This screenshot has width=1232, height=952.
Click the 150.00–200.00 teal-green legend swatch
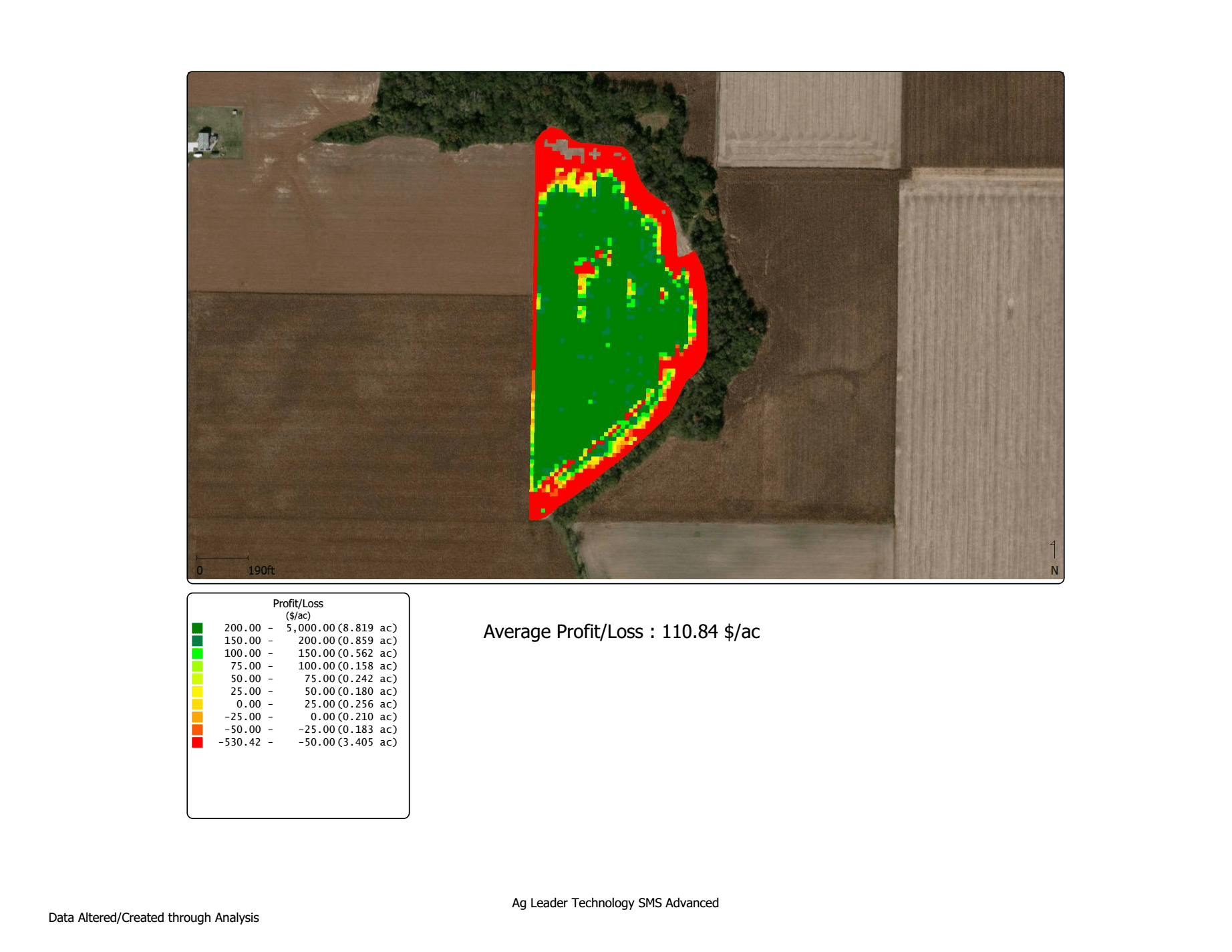coord(197,641)
